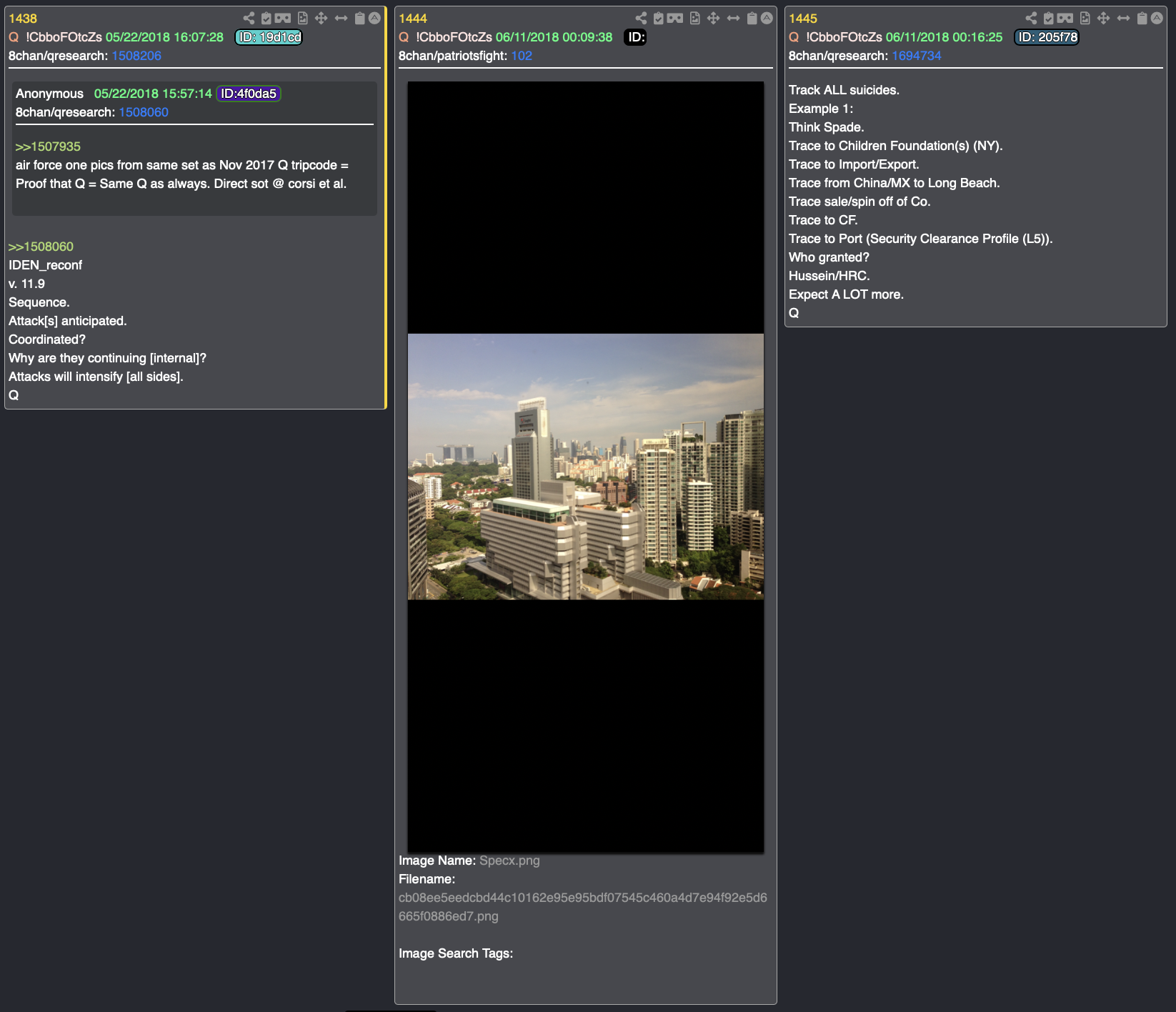Click the share icon on post 1438

click(249, 19)
